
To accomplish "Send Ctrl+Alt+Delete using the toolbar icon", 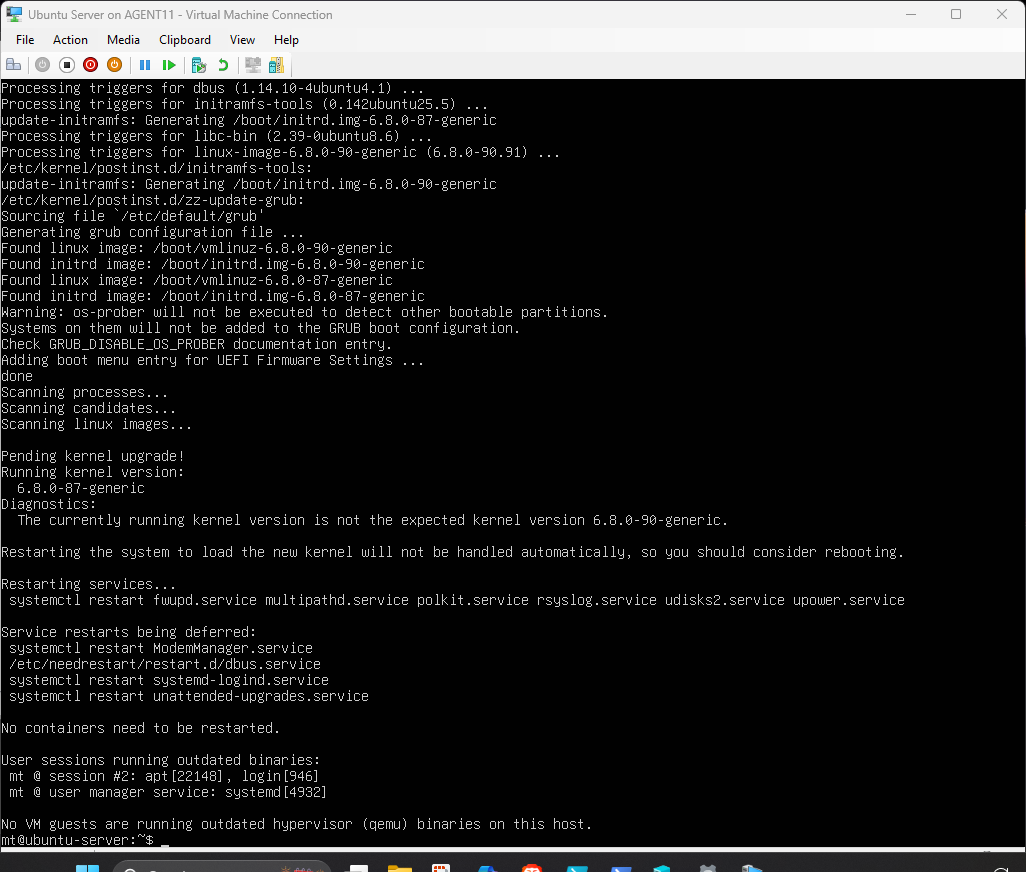I will pos(14,65).
